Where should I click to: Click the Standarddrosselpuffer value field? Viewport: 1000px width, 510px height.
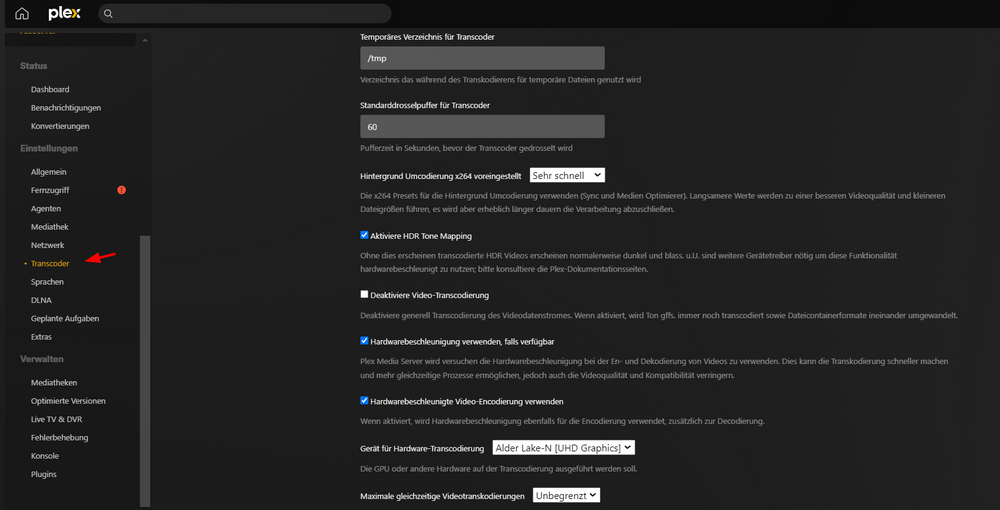tap(482, 126)
